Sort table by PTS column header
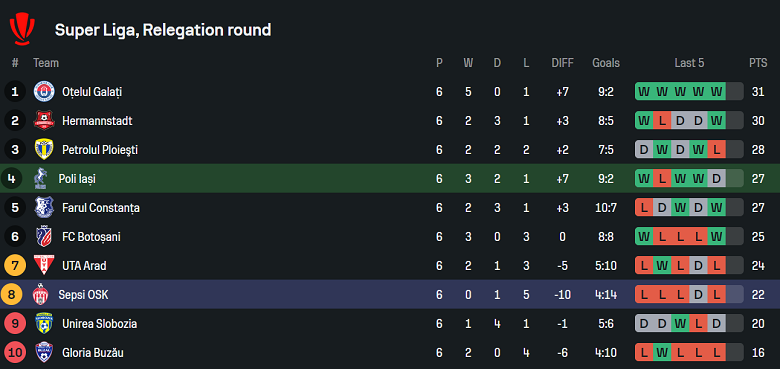Viewport: 780px width, 369px height. point(758,63)
